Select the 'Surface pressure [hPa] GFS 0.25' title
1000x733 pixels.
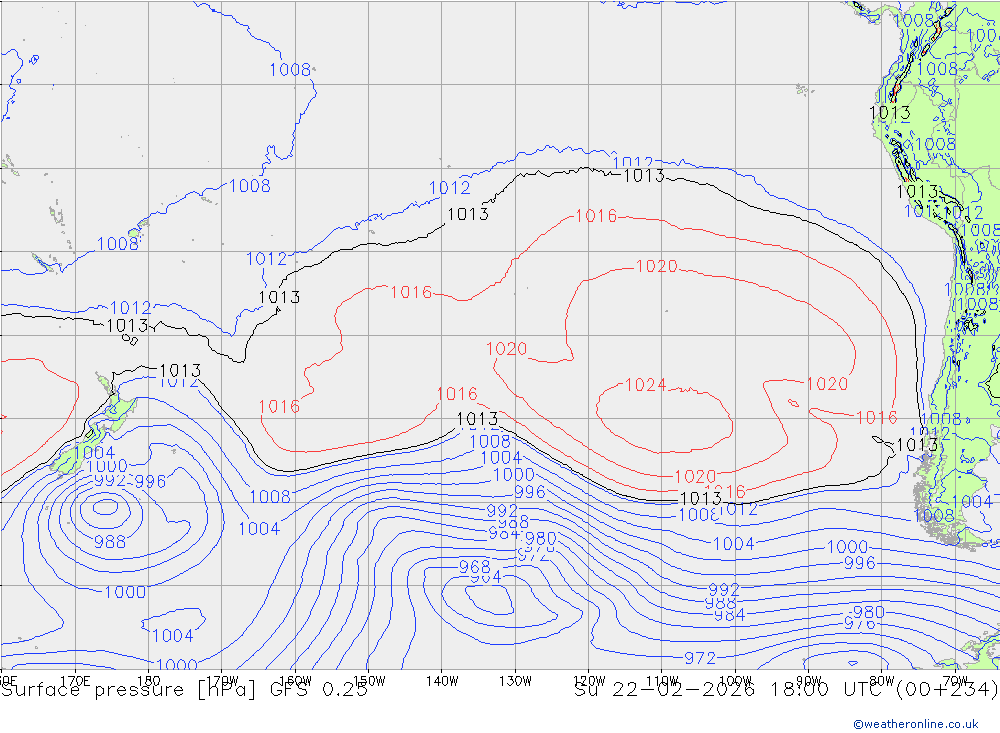184,690
